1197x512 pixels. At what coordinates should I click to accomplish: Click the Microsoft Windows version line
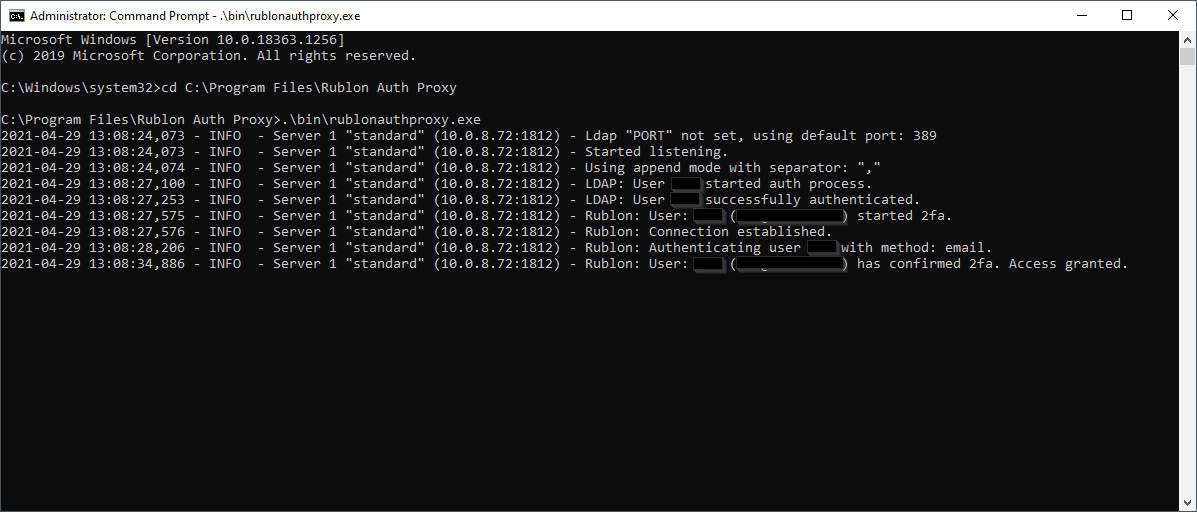point(173,40)
